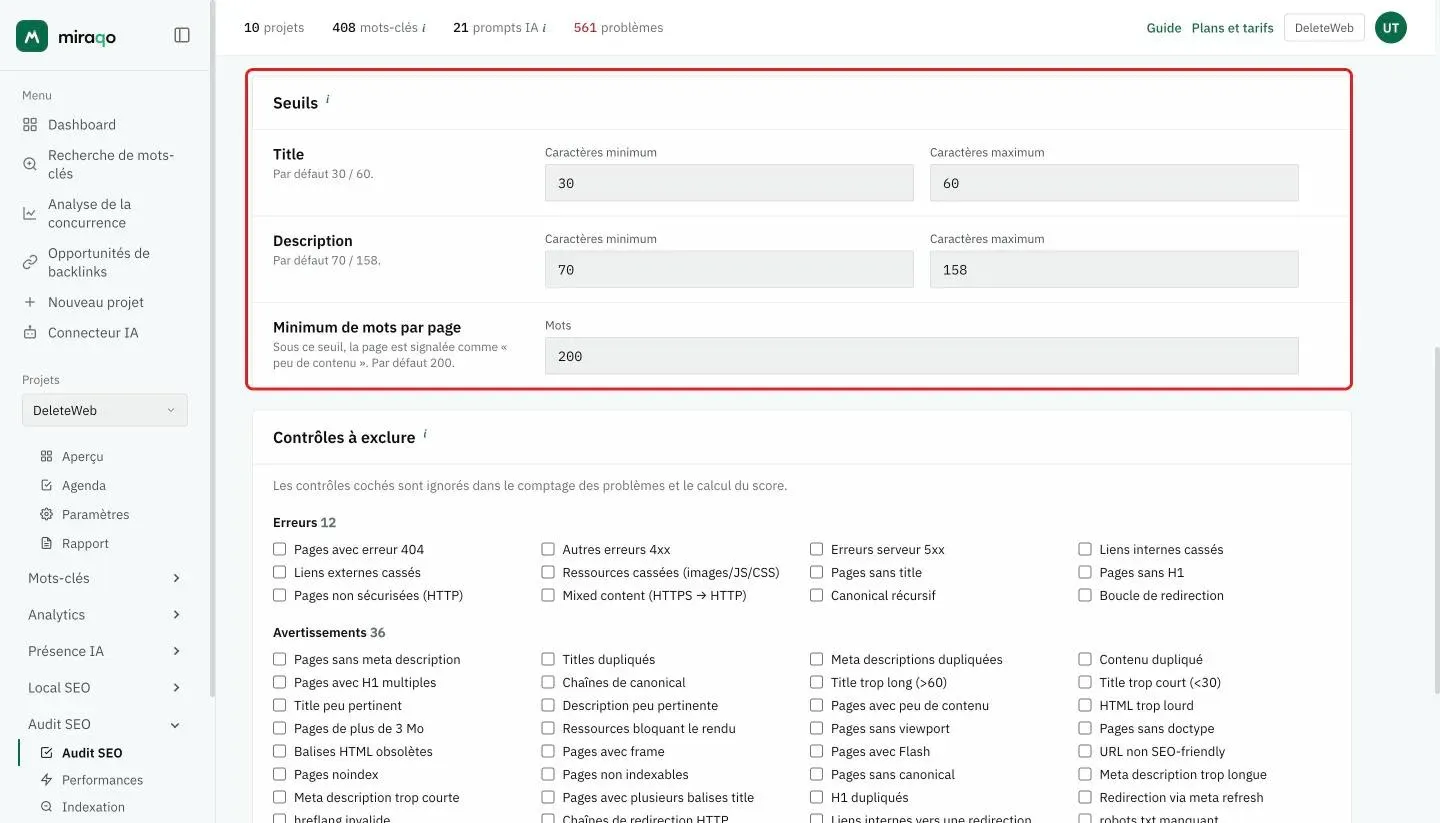The height and width of the screenshot is (823, 1440).
Task: Click the DeleteWeb button in top bar
Action: tap(1324, 28)
